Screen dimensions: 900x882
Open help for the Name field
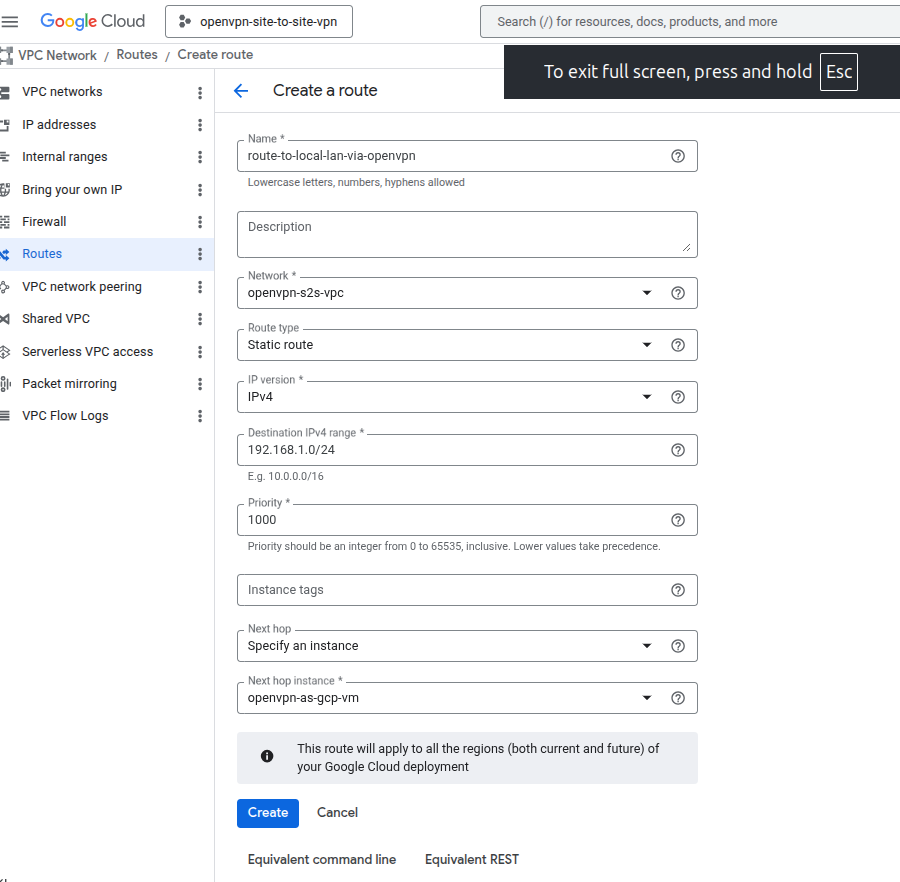coord(678,156)
